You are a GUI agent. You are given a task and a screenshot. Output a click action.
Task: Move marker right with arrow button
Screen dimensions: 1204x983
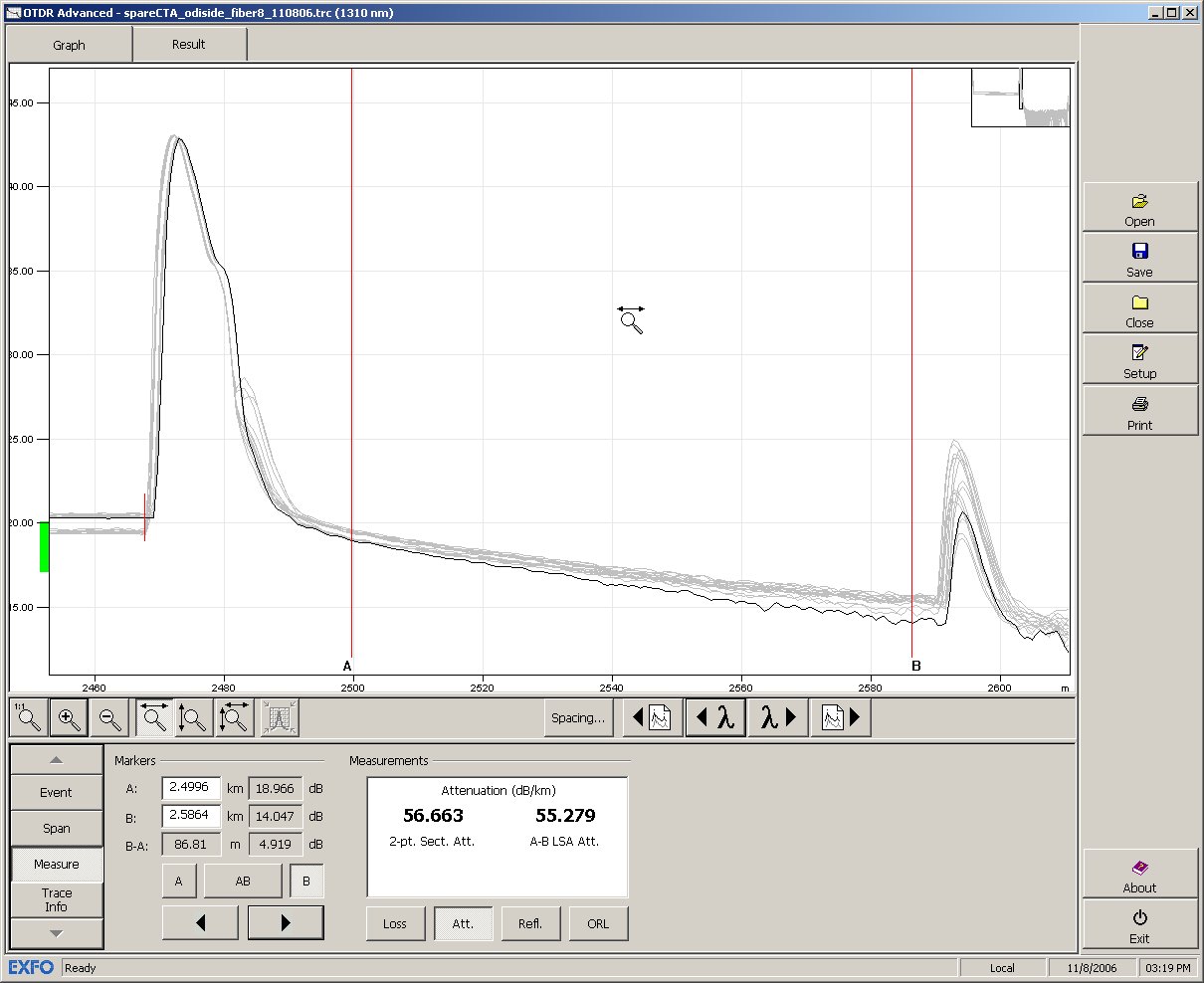[286, 922]
